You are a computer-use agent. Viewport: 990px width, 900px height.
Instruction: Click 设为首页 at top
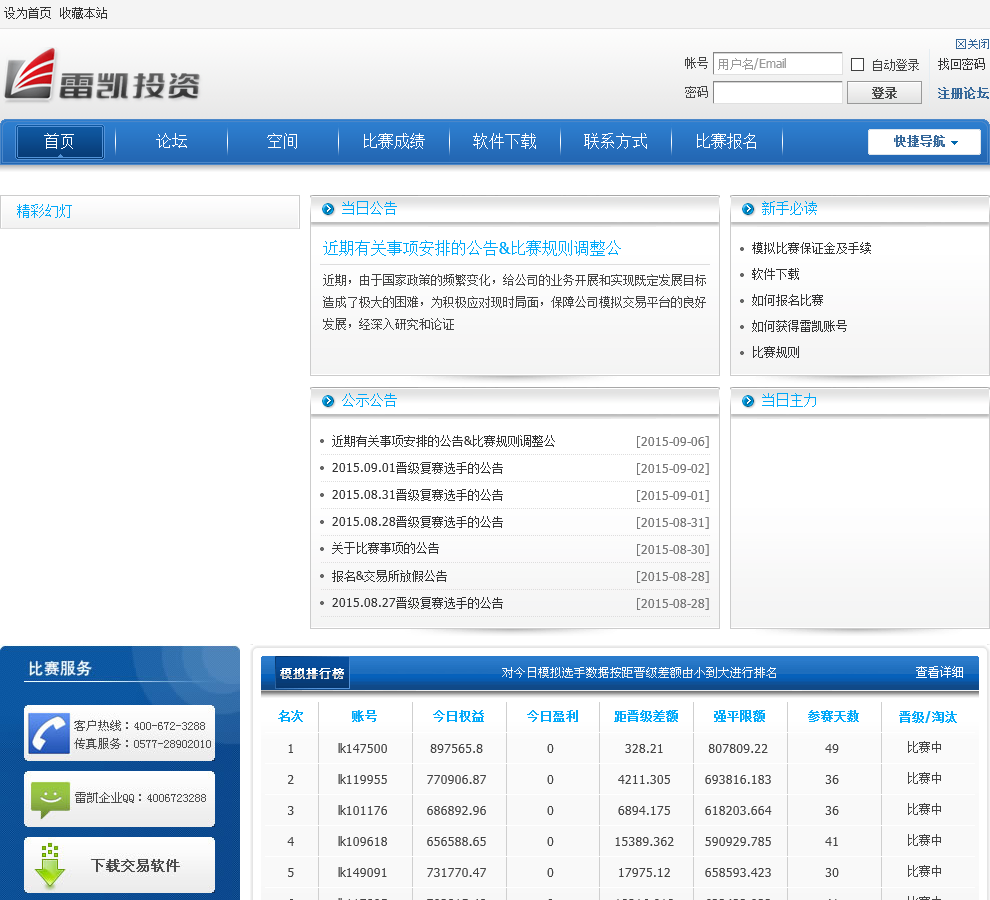pyautogui.click(x=27, y=13)
